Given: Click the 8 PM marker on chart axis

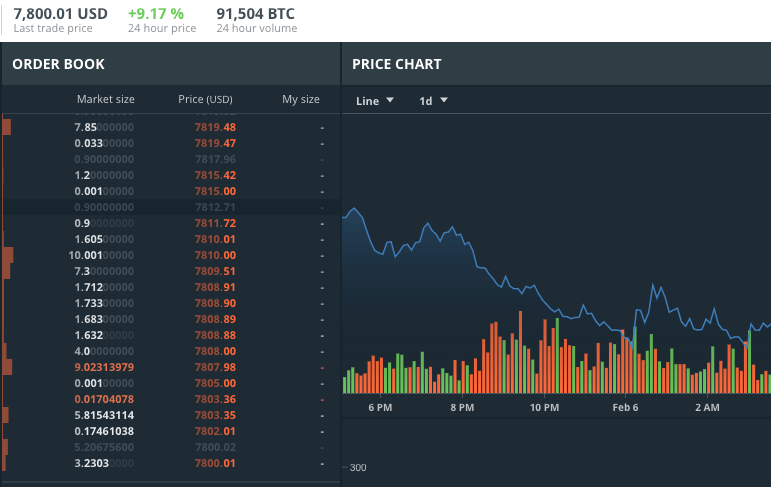Looking at the screenshot, I should click(461, 408).
